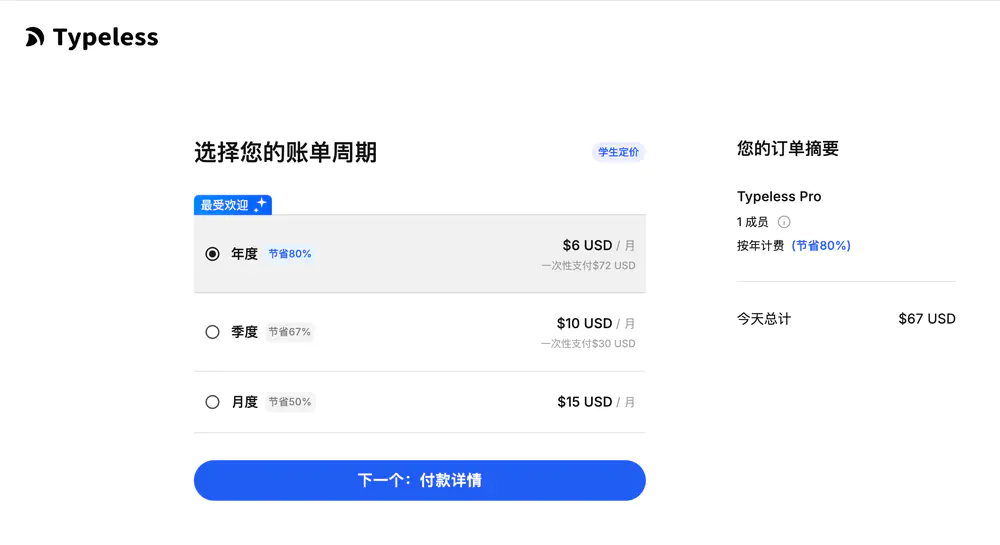The height and width of the screenshot is (545, 1000).
Task: Click the $6 USD / 月 price
Action: [599, 245]
